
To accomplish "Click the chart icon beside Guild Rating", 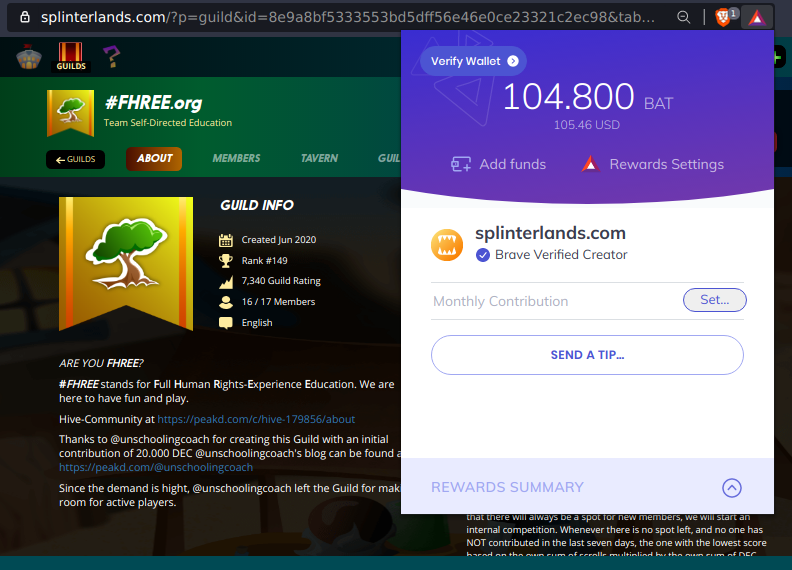I will point(226,281).
